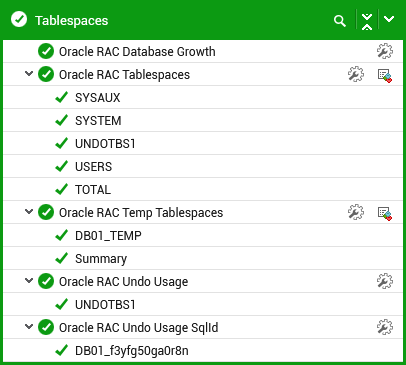Select UNDOTBS1 under Oracle RAC Undo Usage
Viewport: 406px width, 365px height.
click(203, 304)
